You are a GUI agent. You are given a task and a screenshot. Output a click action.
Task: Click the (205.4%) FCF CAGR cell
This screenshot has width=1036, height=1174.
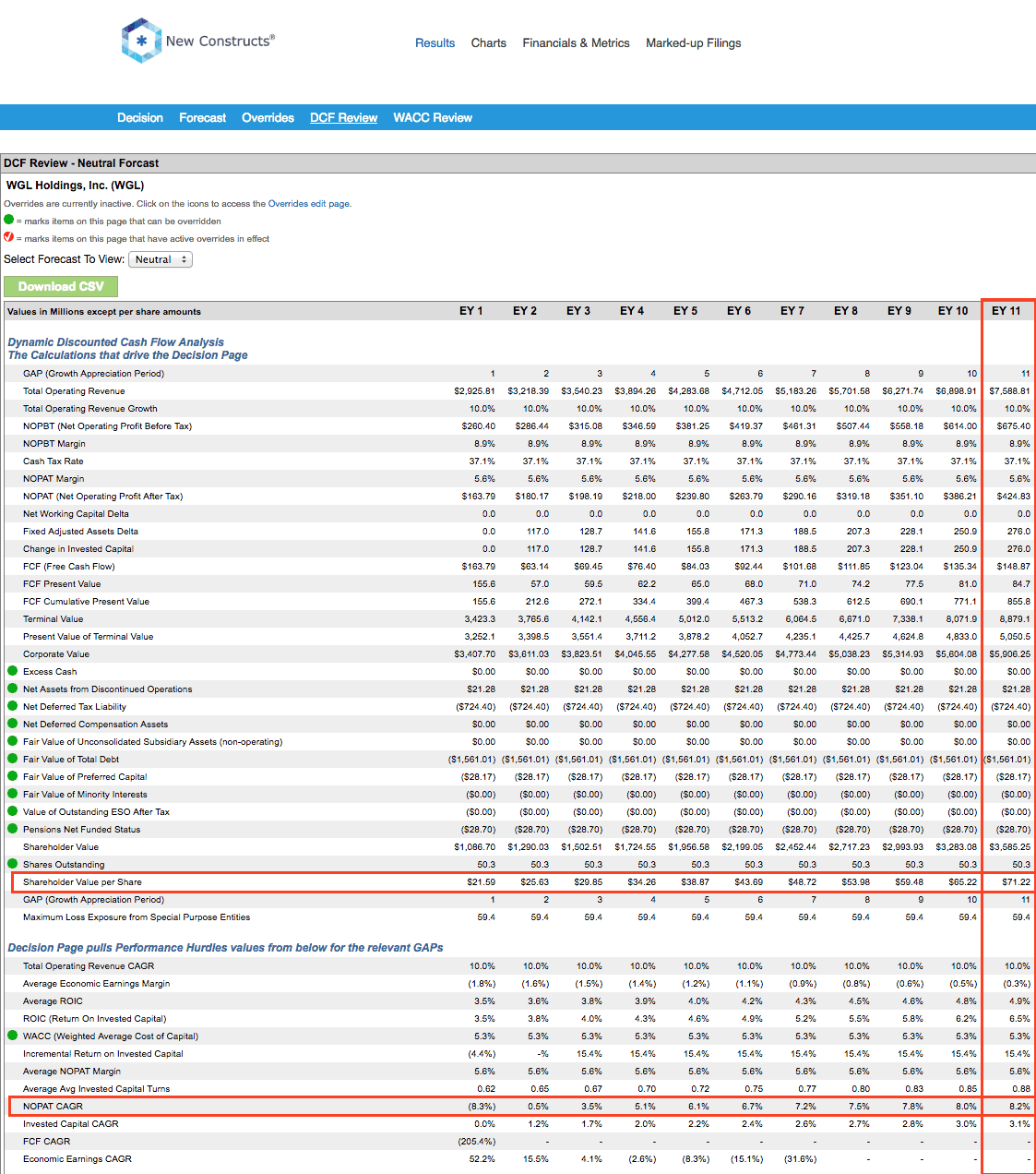477,1141
